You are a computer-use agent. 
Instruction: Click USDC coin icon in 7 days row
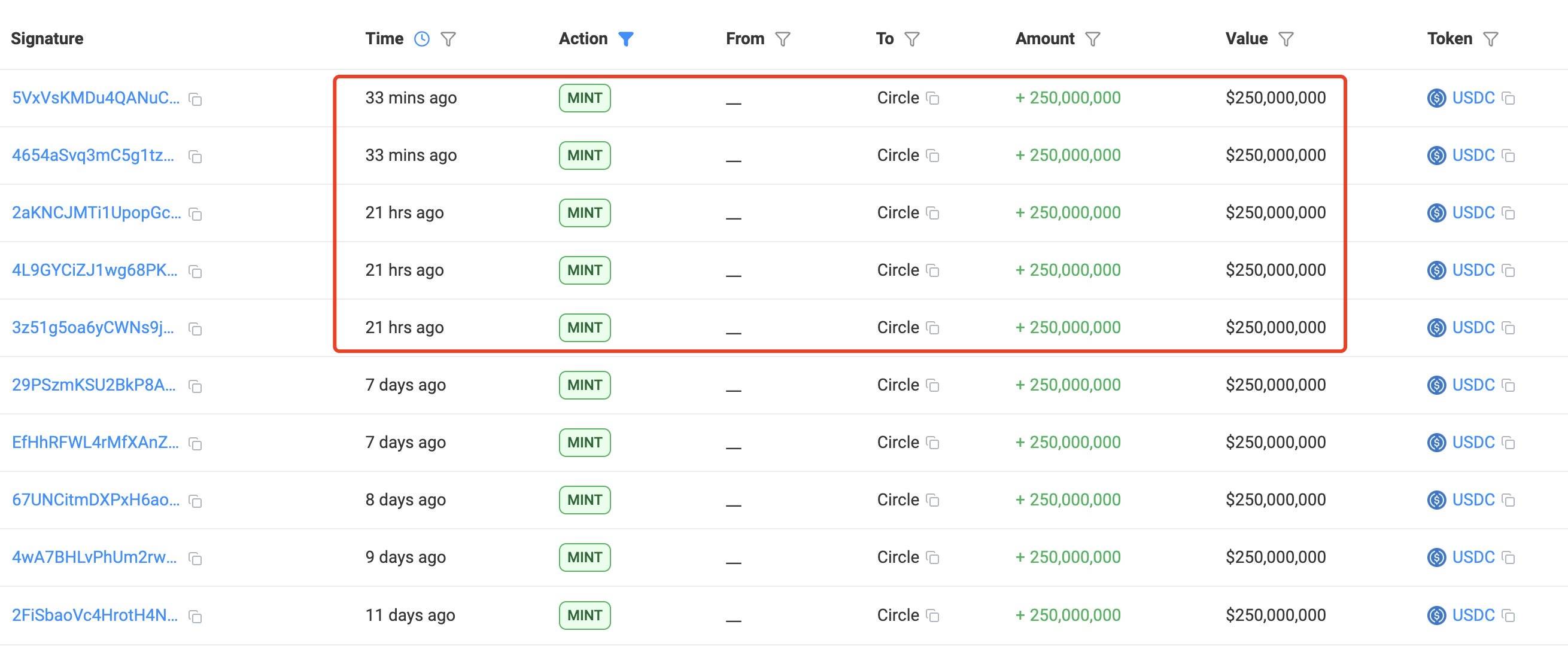pyautogui.click(x=1436, y=385)
